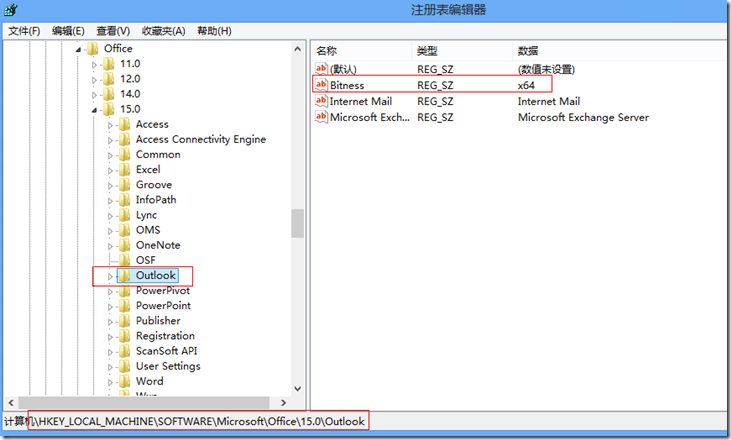The width and height of the screenshot is (731, 440).
Task: Expand the Word key
Action: click(x=110, y=382)
